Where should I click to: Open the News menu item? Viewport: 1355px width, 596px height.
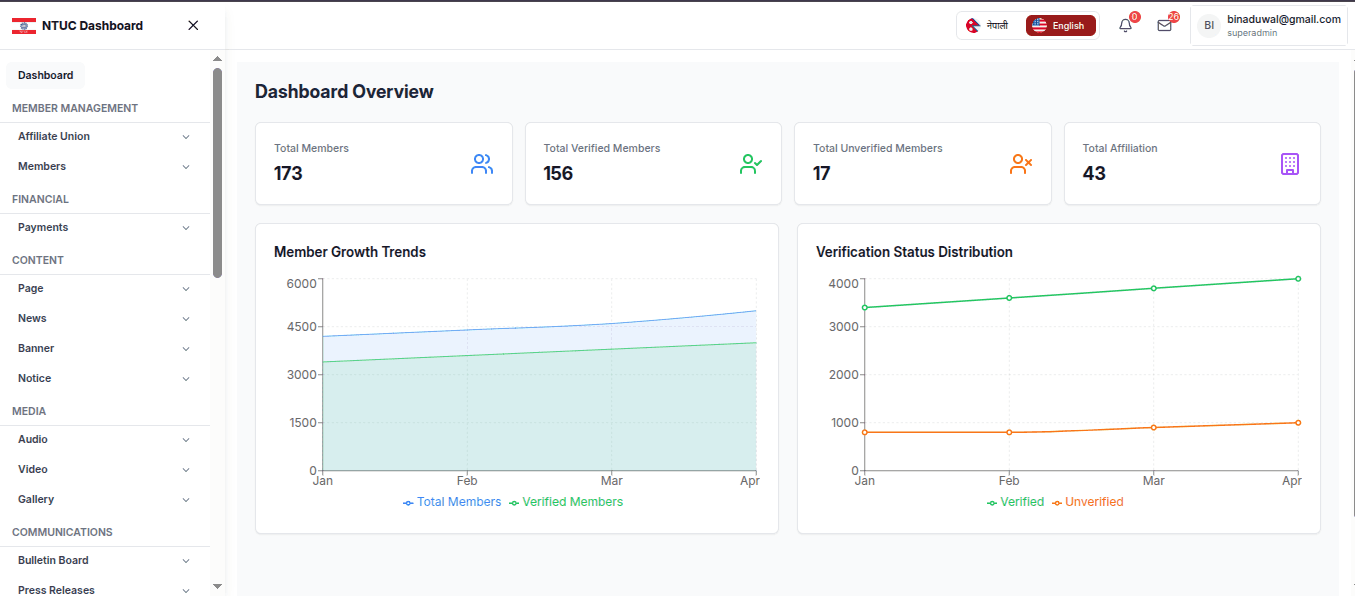coord(105,319)
